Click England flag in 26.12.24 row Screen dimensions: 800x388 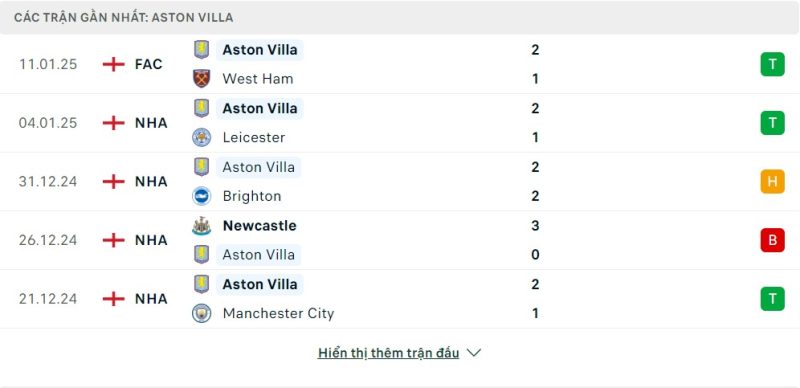[x=113, y=240]
